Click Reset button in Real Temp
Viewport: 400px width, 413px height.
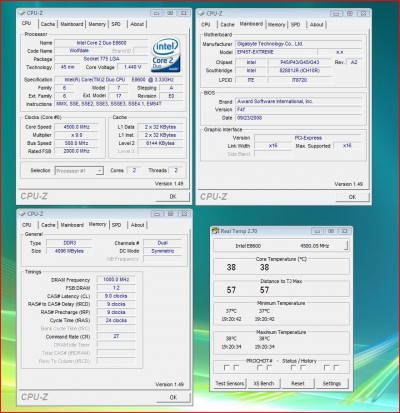point(298,383)
